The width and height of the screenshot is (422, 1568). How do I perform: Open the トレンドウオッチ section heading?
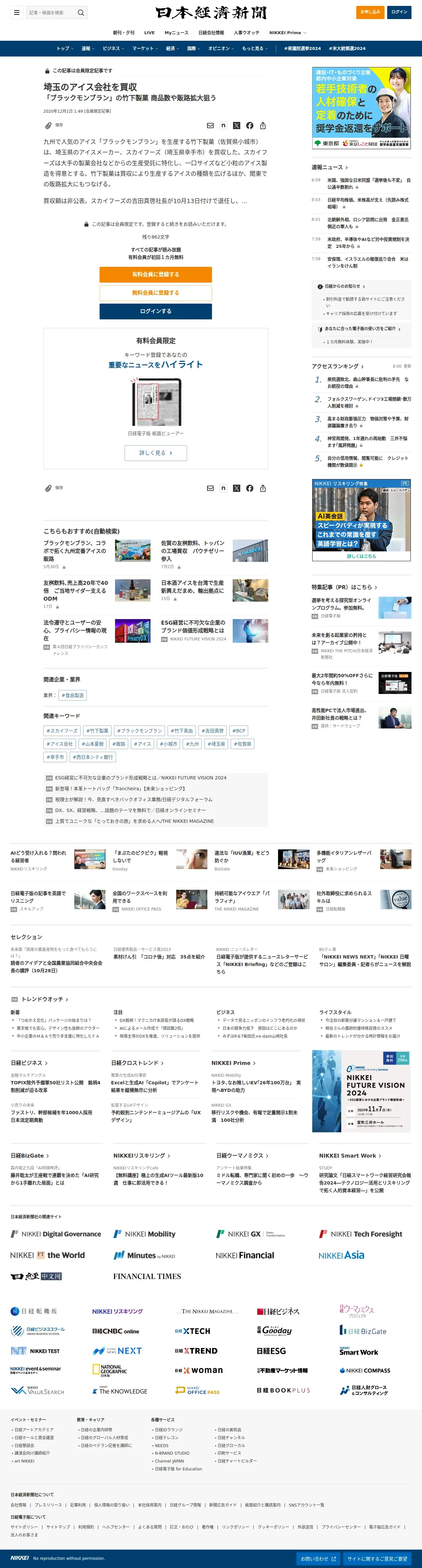(45, 999)
